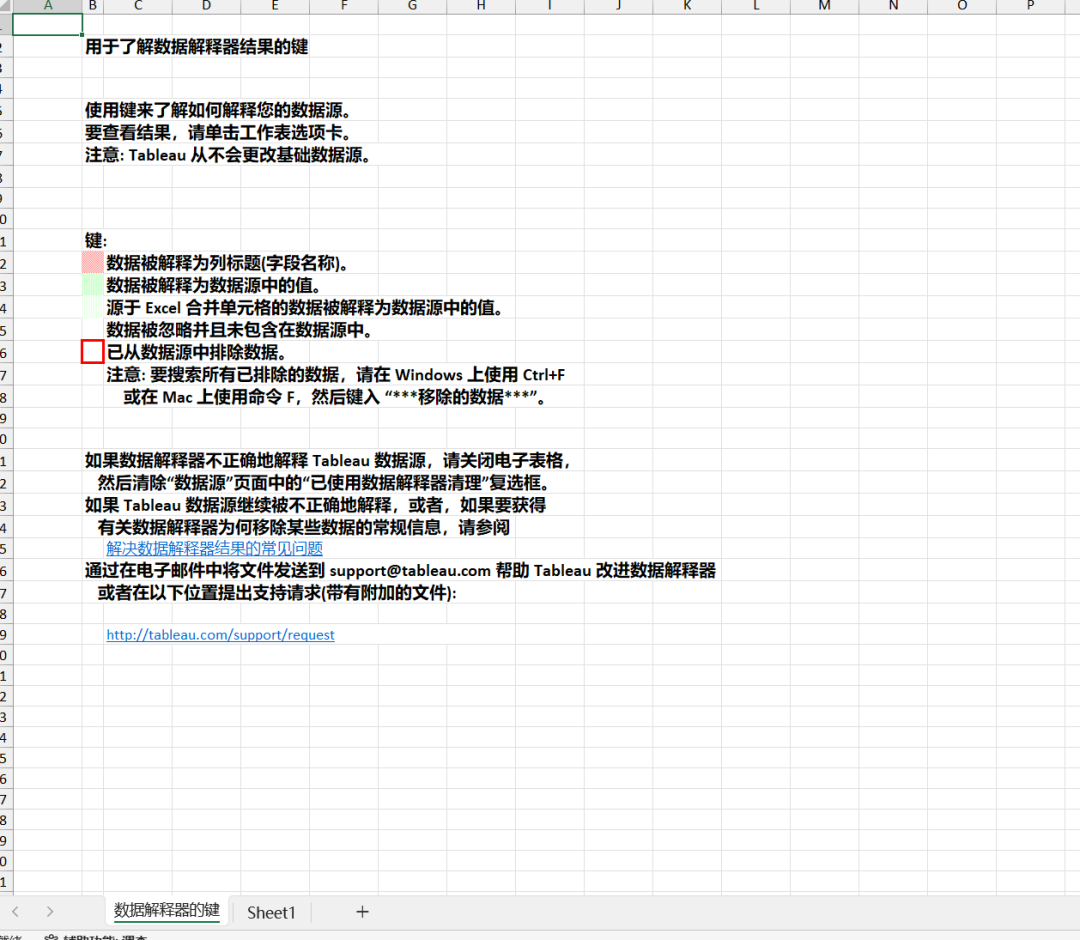Viewport: 1080px width, 940px height.
Task: Click the text 使用键来了解如何解释您的数据源。
Action: tap(219, 110)
